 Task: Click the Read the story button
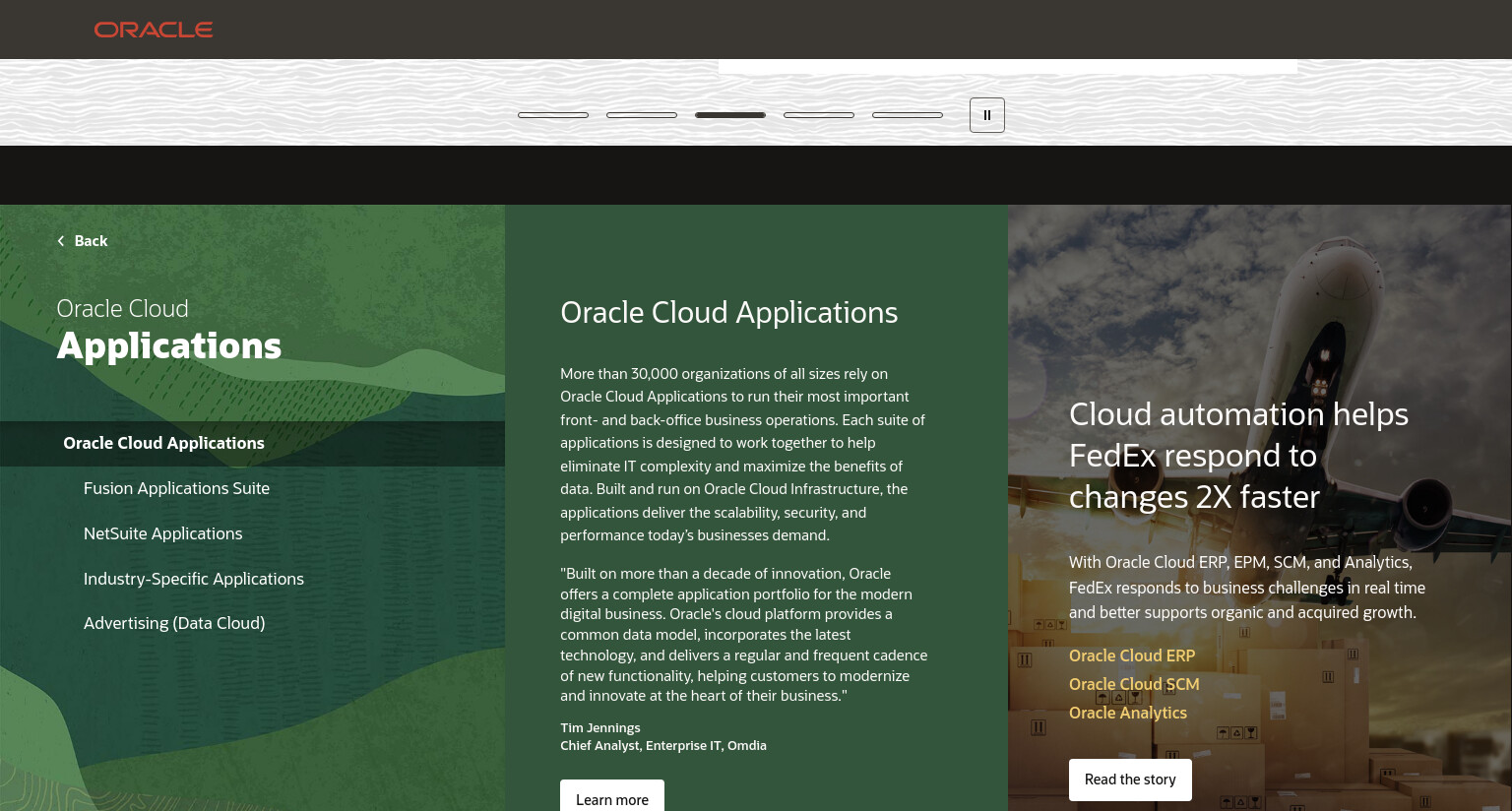pyautogui.click(x=1130, y=780)
